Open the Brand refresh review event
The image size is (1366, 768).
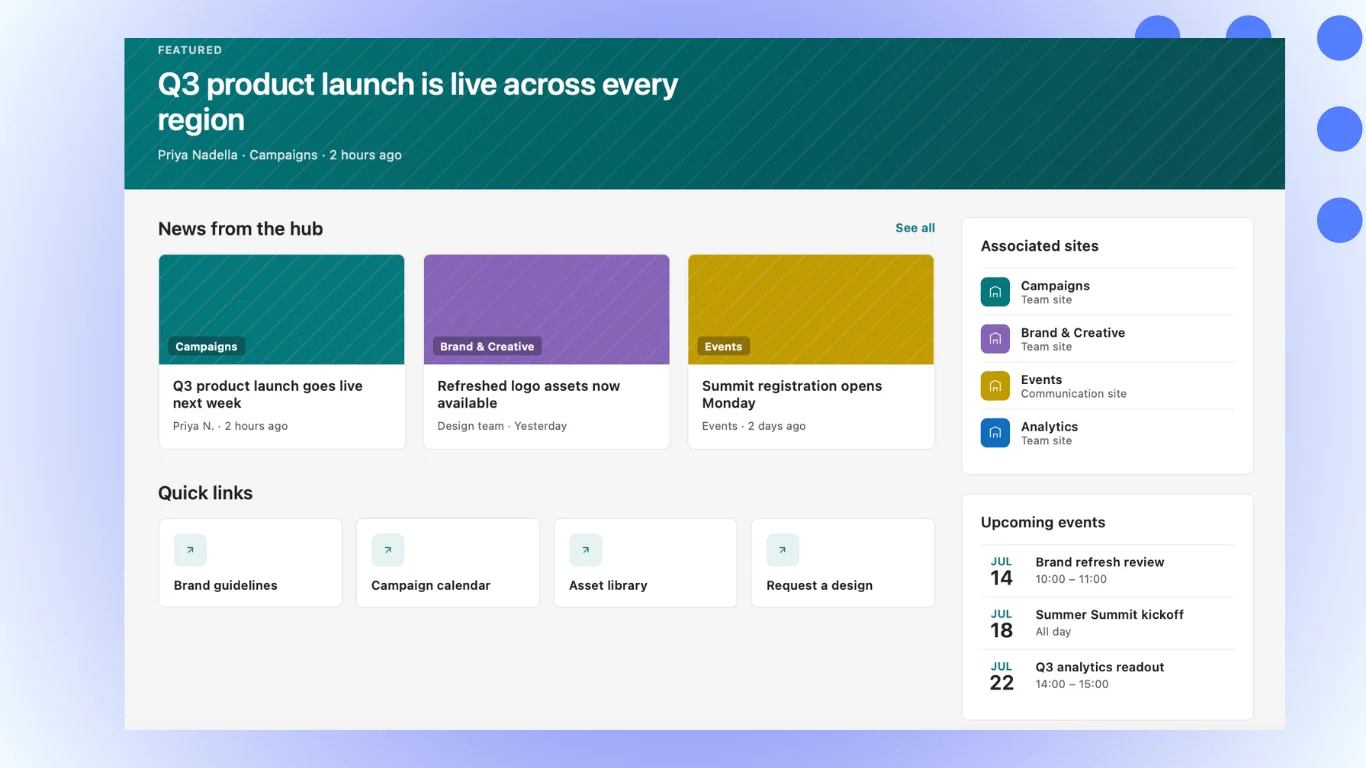point(1108,570)
